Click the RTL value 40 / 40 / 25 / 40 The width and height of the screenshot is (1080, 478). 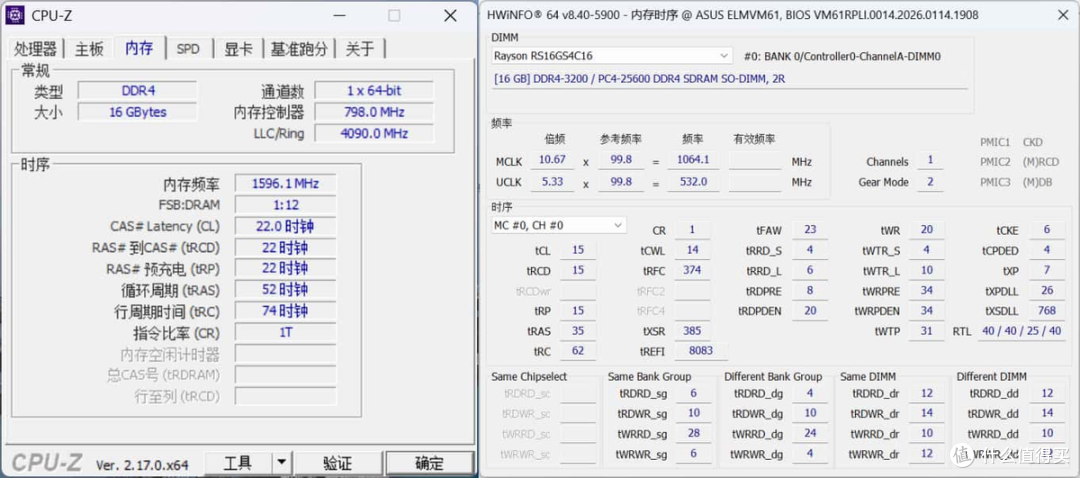(1021, 331)
